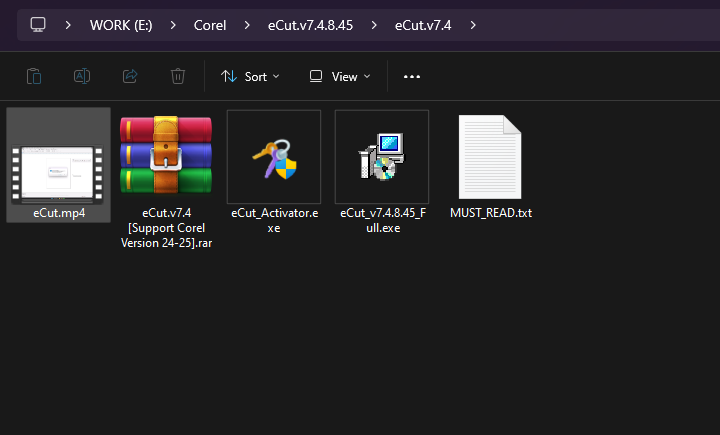Click the Paste toolbar icon
This screenshot has height=435, width=720.
click(34, 76)
